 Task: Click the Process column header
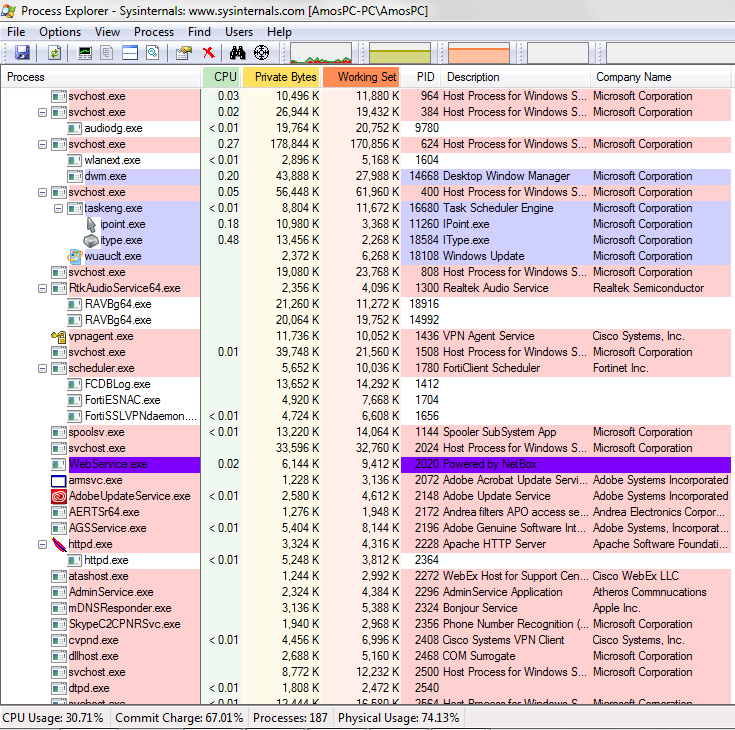coord(101,77)
